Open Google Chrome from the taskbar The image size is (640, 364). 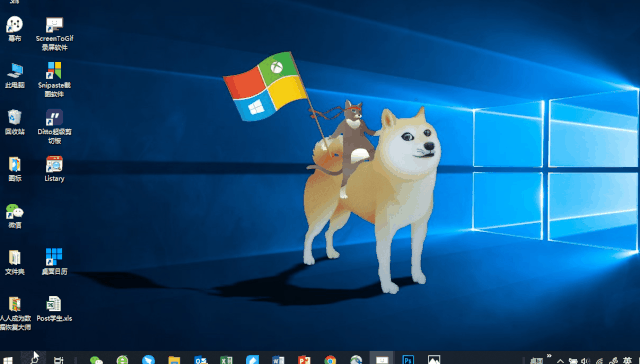click(330, 360)
